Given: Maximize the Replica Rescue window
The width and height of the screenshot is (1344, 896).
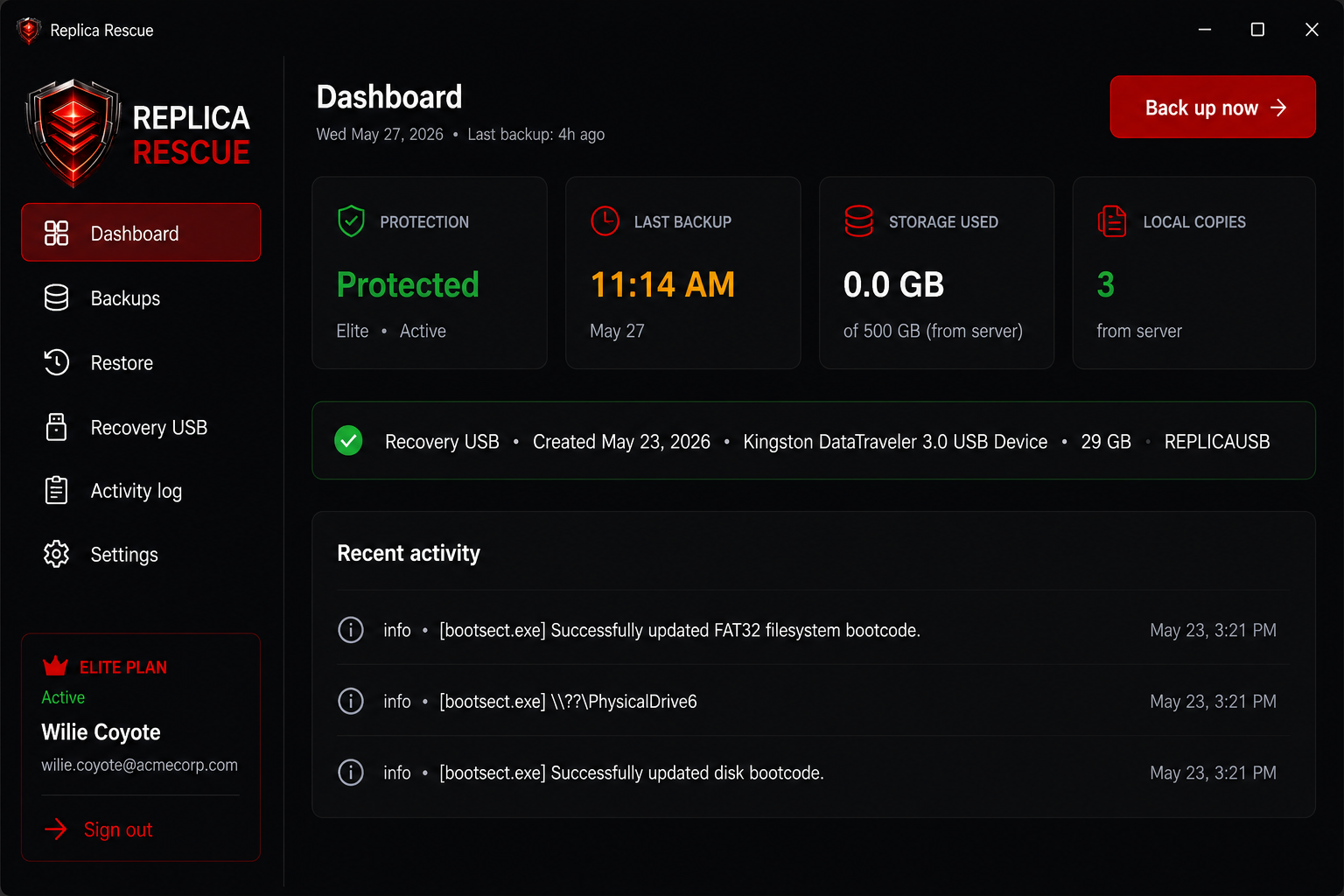Looking at the screenshot, I should coord(1257,30).
